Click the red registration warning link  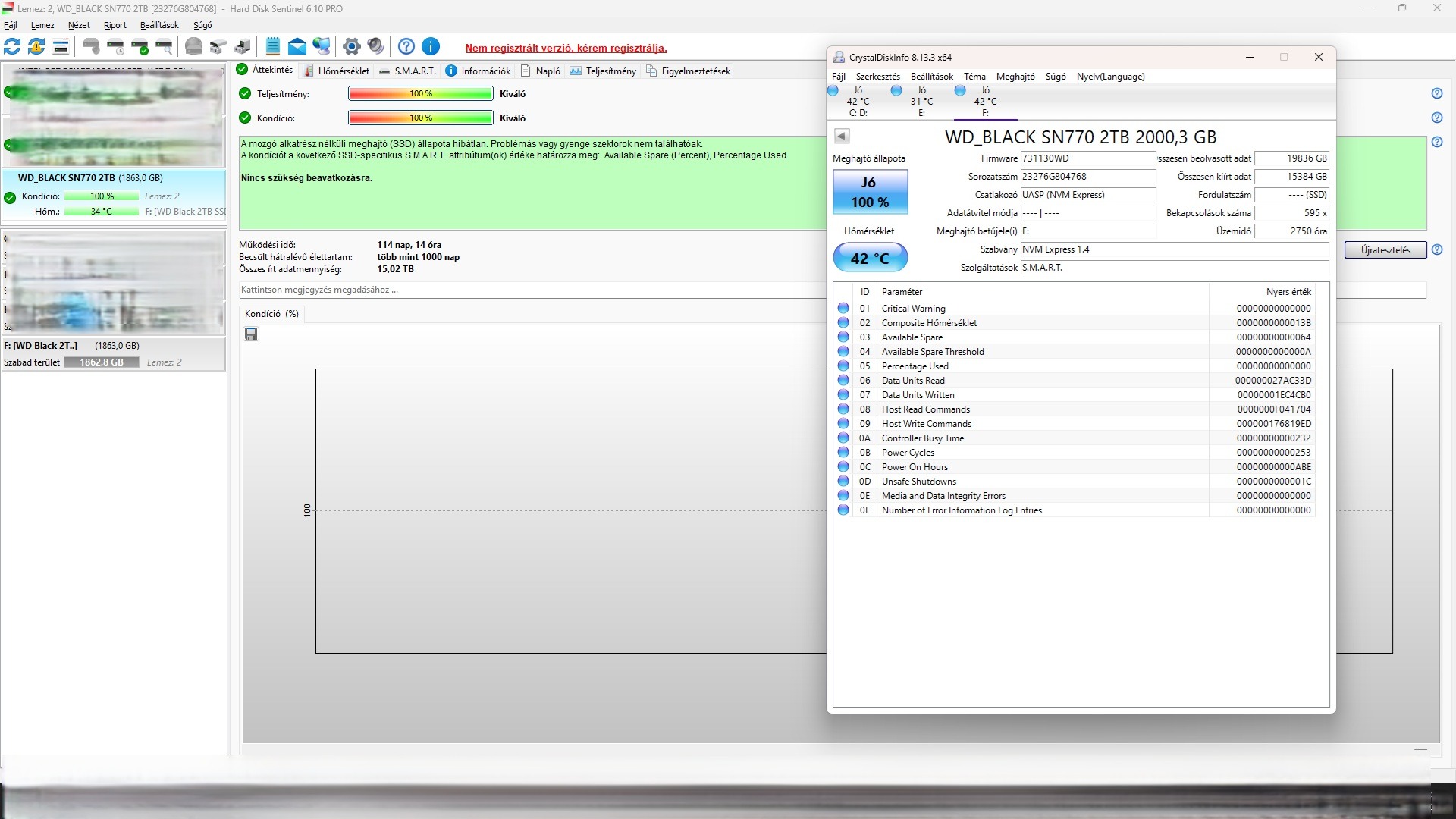(566, 48)
